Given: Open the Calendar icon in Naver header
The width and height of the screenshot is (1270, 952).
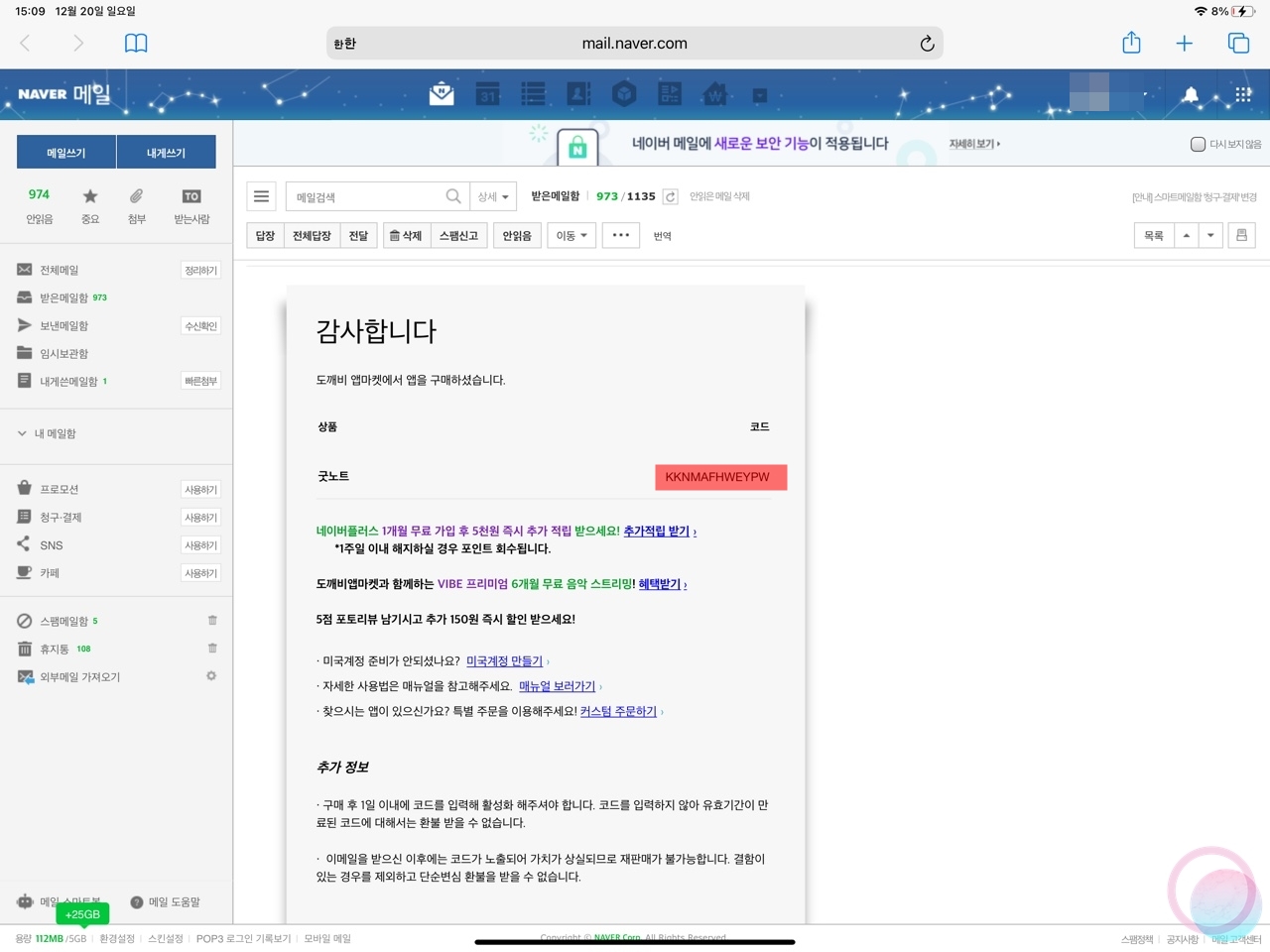Looking at the screenshot, I should 487,94.
